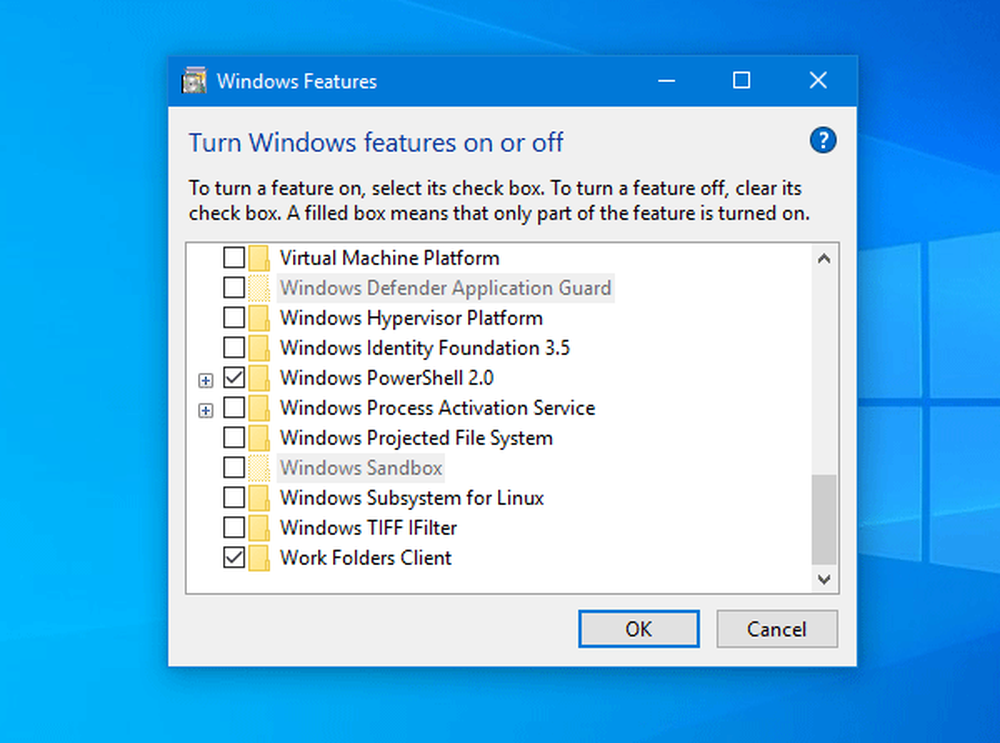The image size is (1000, 743).
Task: Uncheck the Windows PowerShell 2.0 checkbox
Action: 234,378
